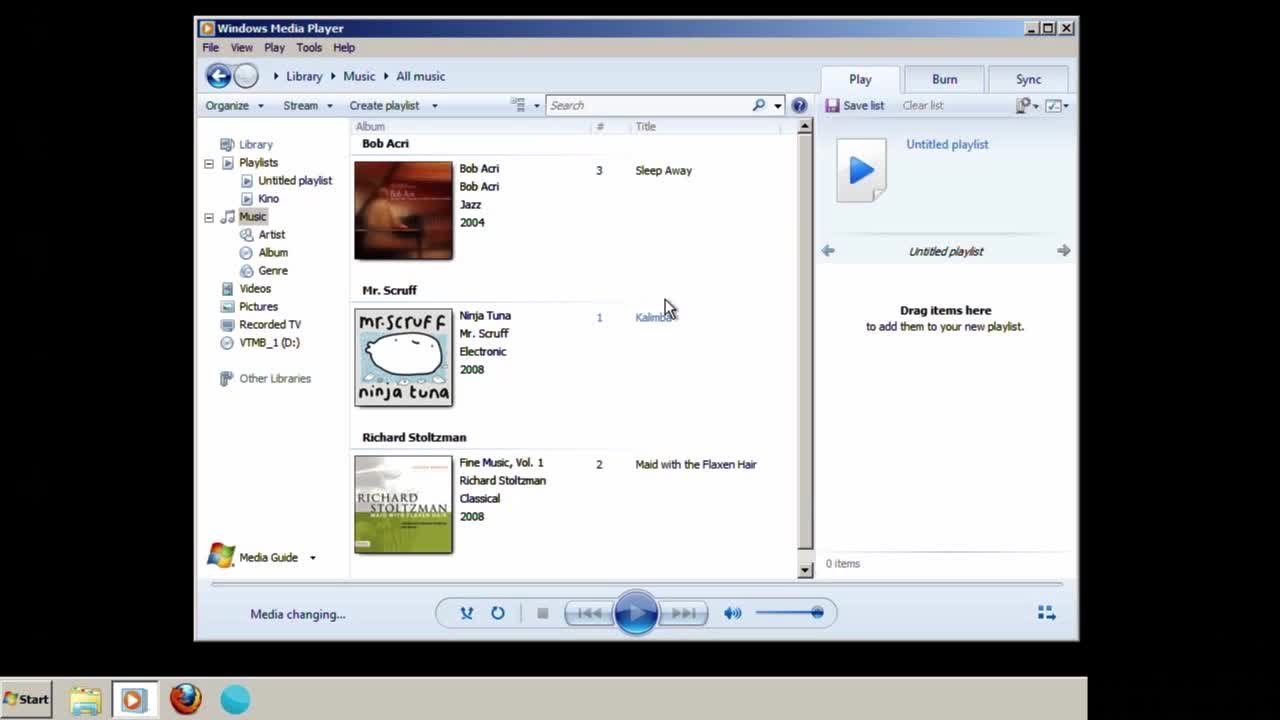Click the View options icon
Image resolution: width=1280 pixels, height=720 pixels.
pos(518,105)
